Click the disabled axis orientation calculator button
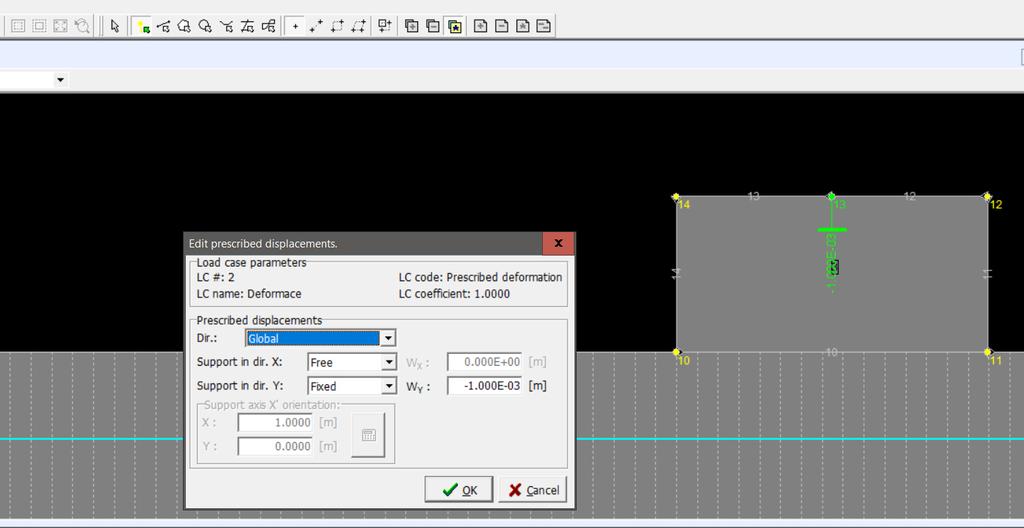Screen dimensions: 1024x528 [368, 435]
